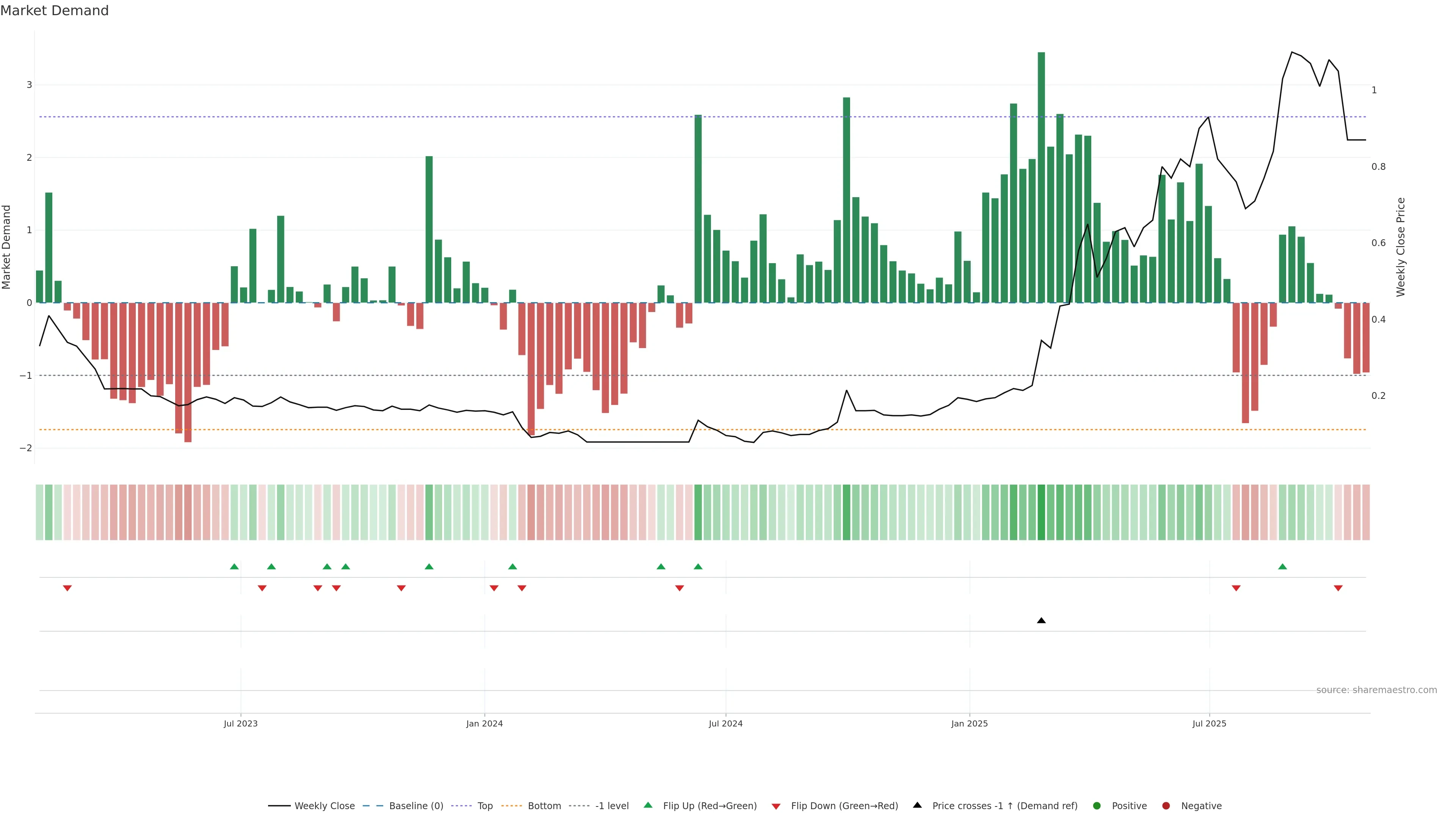Click black Price crosses triangle legend icon
Image resolution: width=1456 pixels, height=819 pixels.
pos(917,805)
